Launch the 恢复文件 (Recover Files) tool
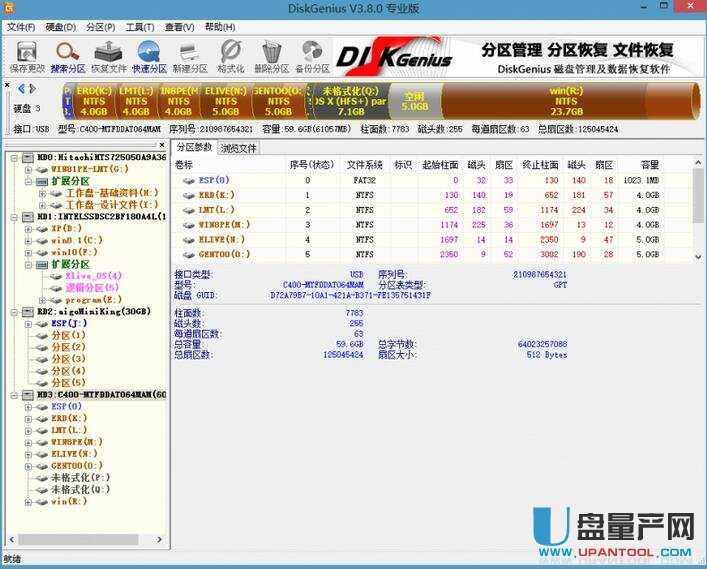707x569 pixels. [x=109, y=57]
